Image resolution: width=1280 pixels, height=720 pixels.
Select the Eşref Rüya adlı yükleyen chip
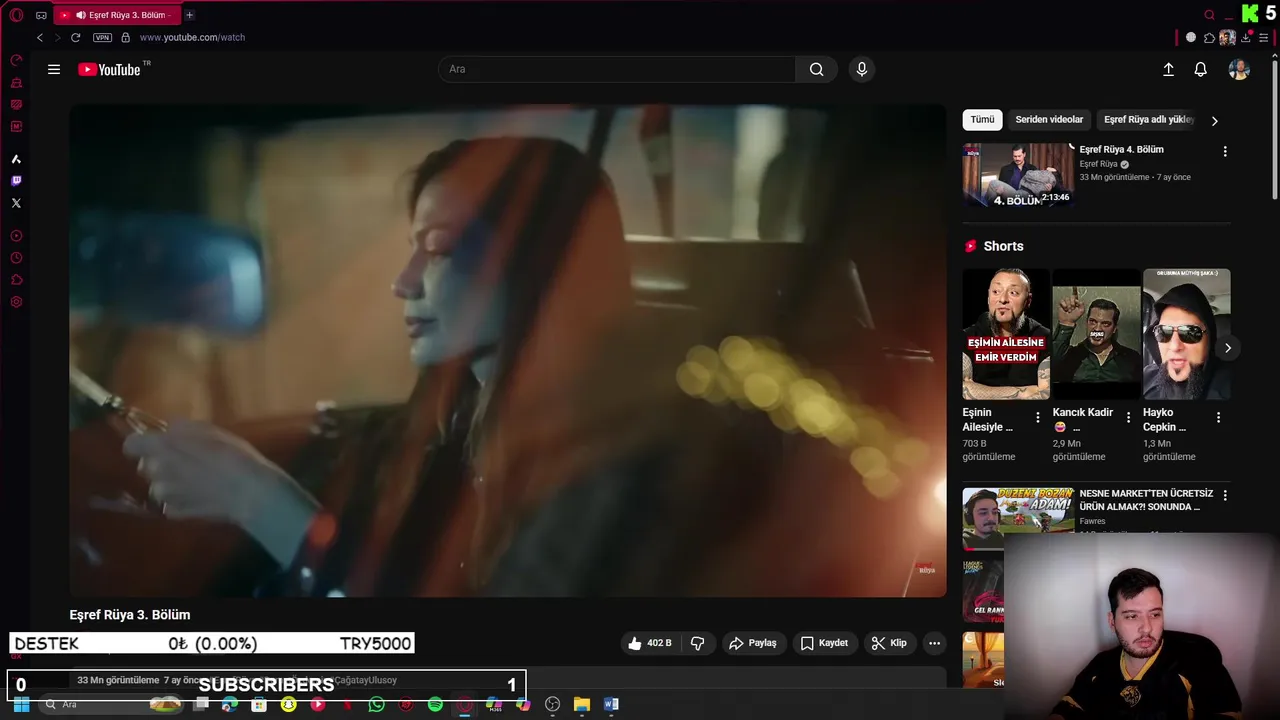tap(1149, 119)
